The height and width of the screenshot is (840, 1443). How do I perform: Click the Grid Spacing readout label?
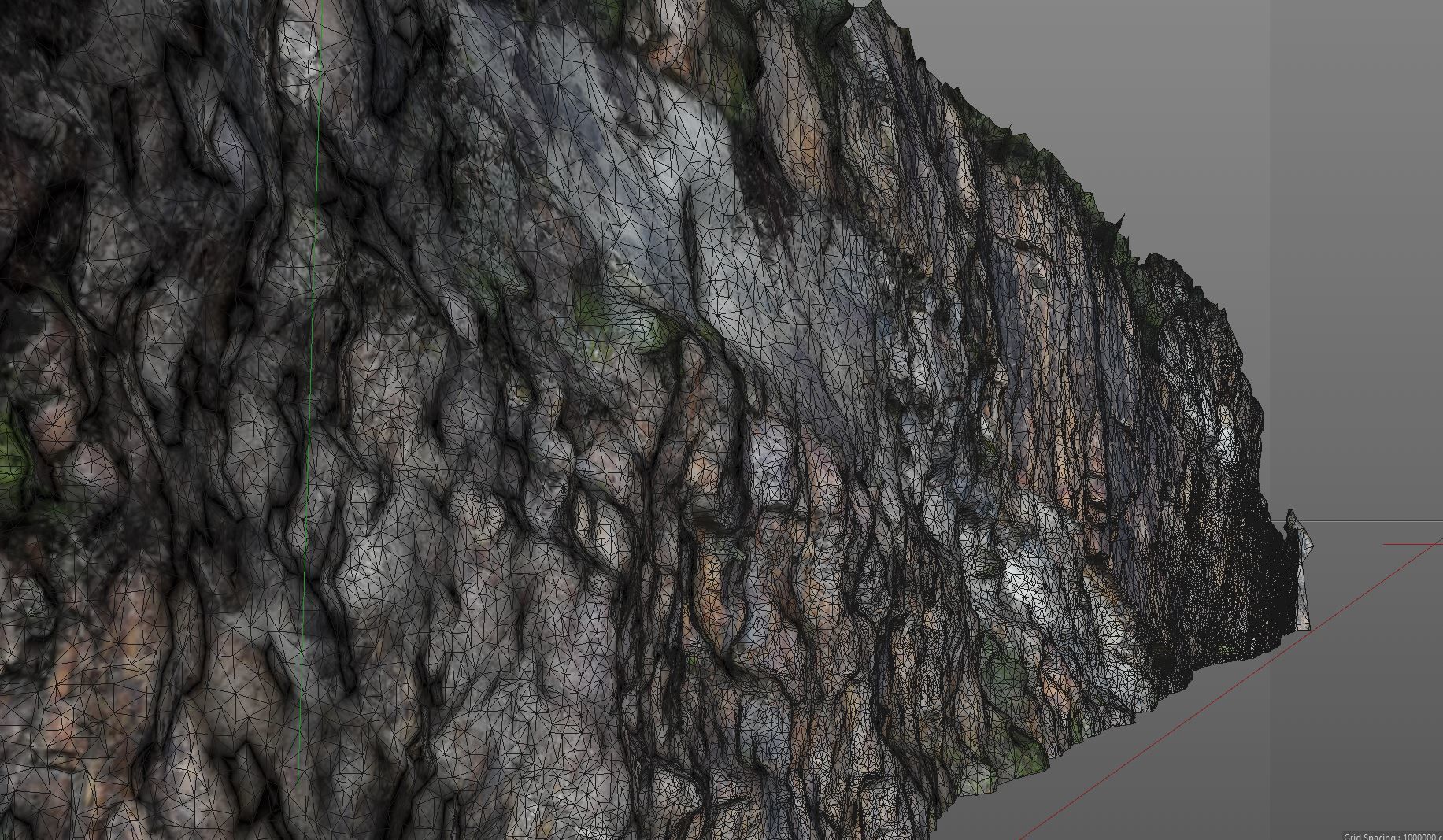pyautogui.click(x=1393, y=836)
